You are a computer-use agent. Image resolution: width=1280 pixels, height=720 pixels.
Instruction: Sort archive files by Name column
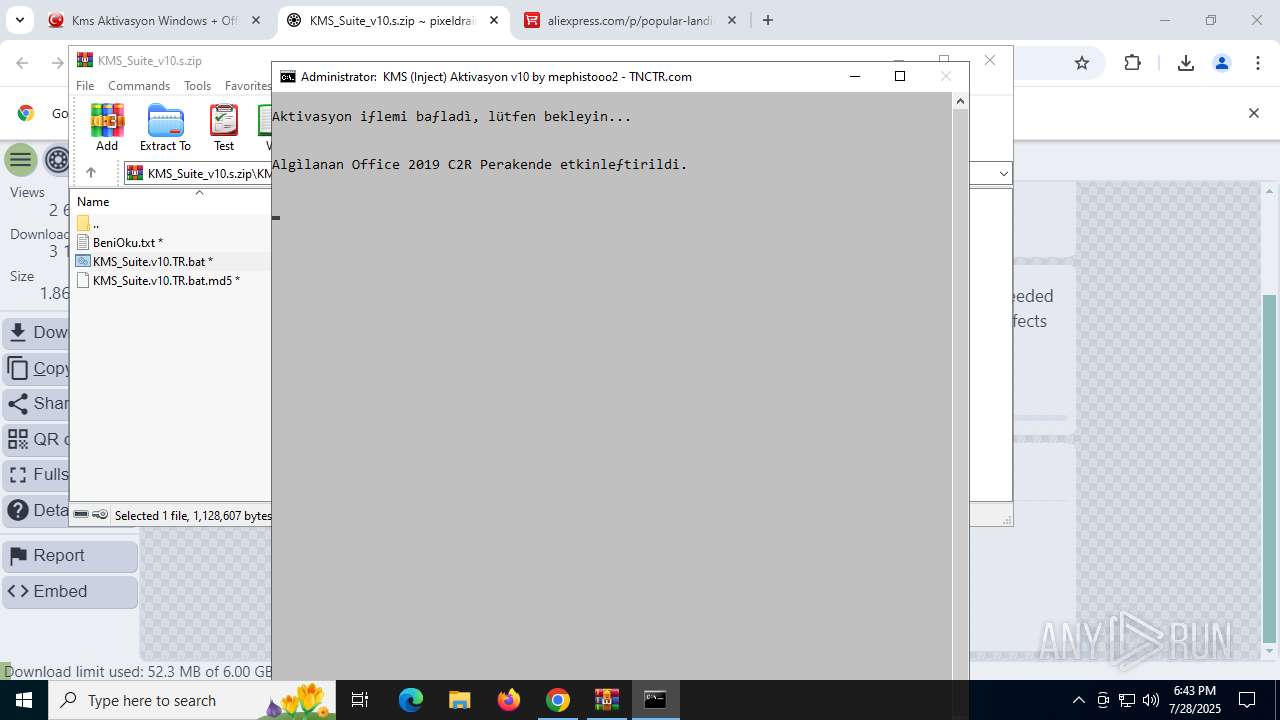click(x=93, y=202)
